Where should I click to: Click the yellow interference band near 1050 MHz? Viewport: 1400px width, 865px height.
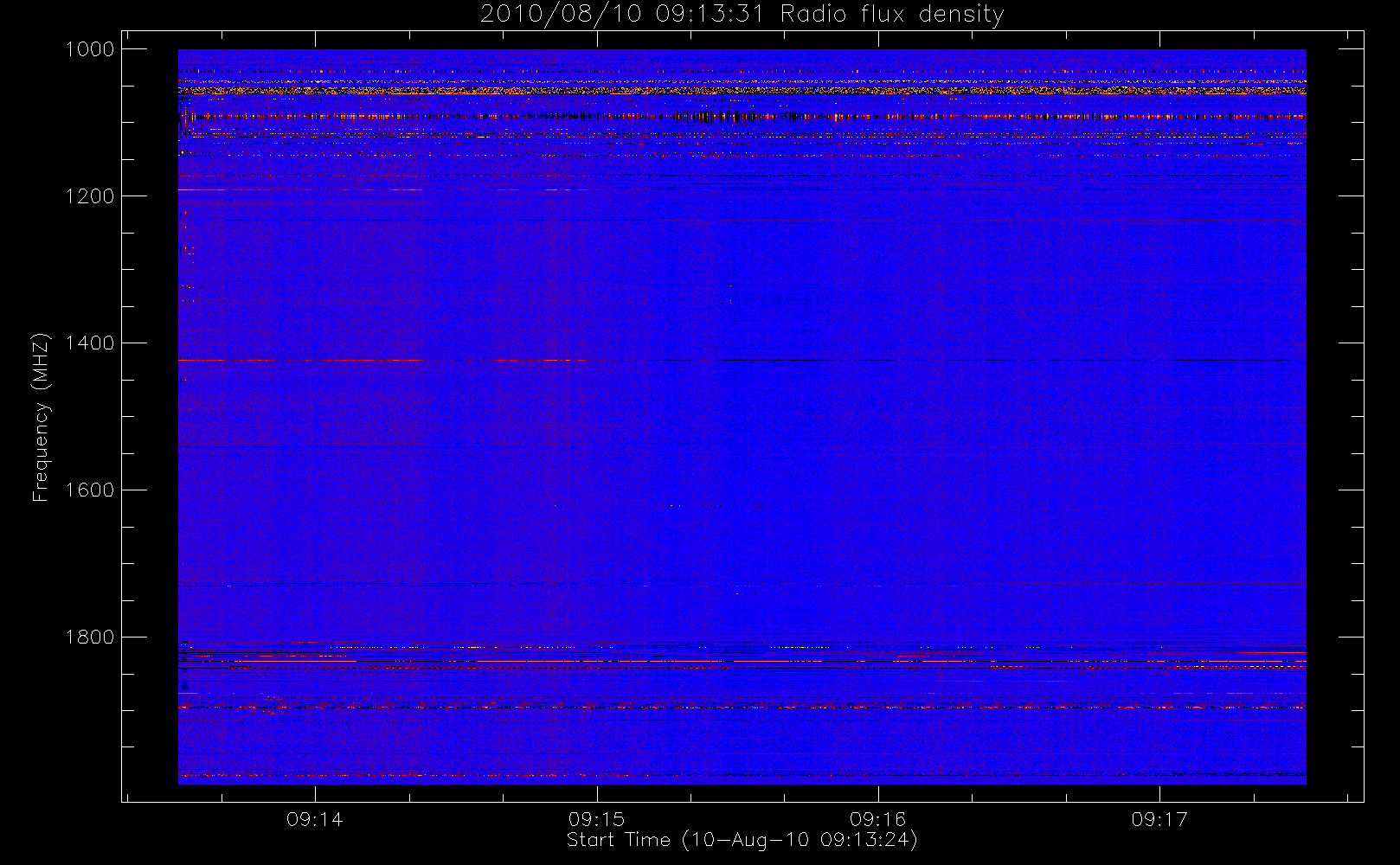742,90
